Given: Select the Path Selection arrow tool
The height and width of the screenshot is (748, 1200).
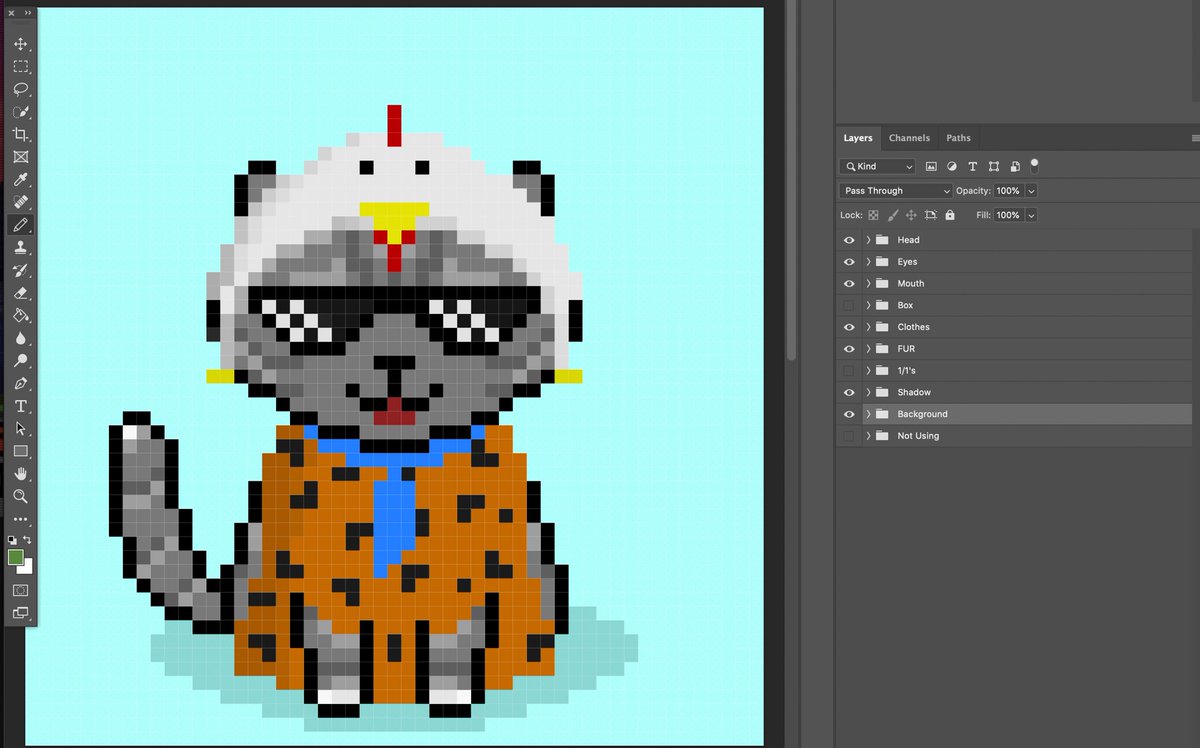Looking at the screenshot, I should point(20,429).
